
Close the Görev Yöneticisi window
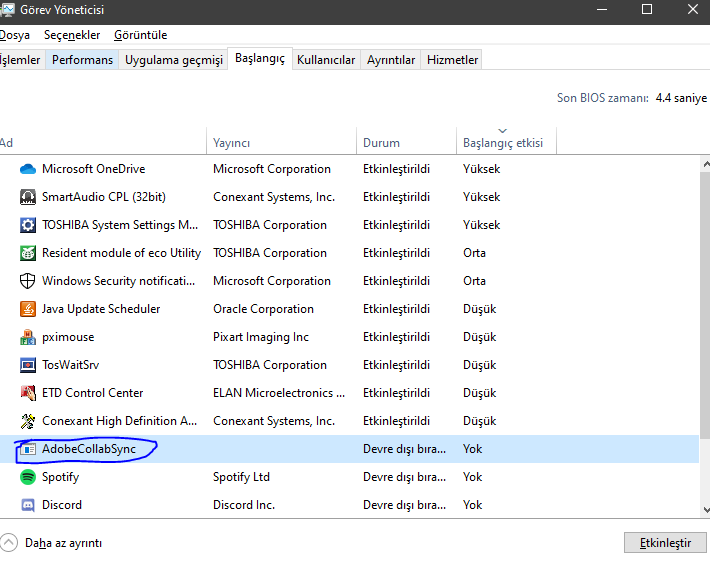point(693,10)
